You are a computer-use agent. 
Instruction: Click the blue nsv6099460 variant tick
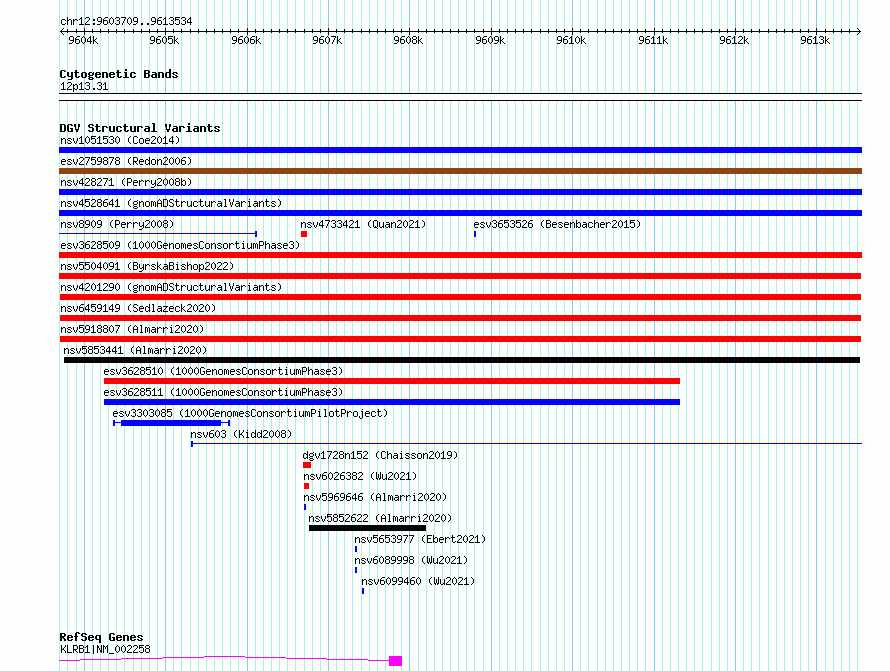363,591
